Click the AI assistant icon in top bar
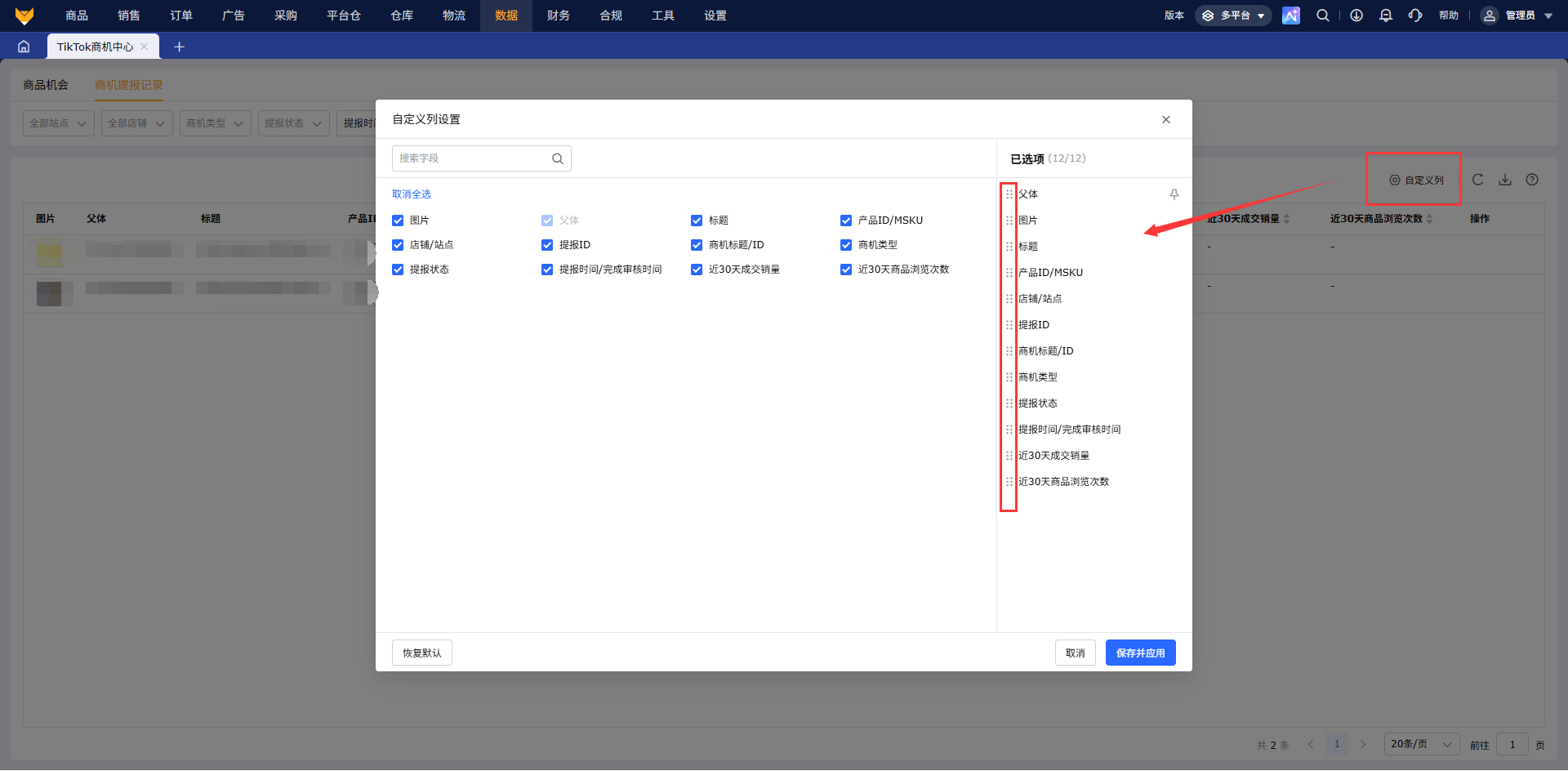Viewport: 1568px width, 771px height. (x=1291, y=16)
